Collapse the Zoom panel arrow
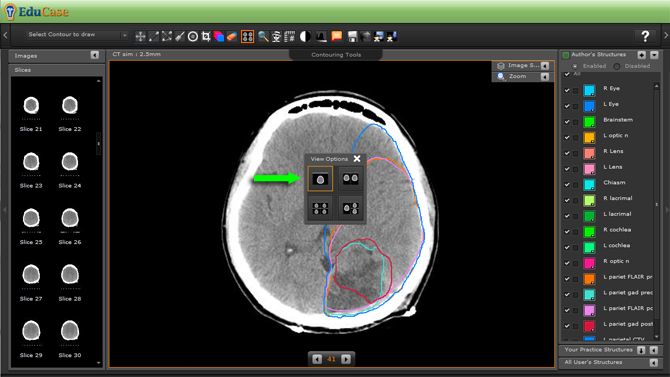The width and height of the screenshot is (670, 377). click(x=545, y=77)
